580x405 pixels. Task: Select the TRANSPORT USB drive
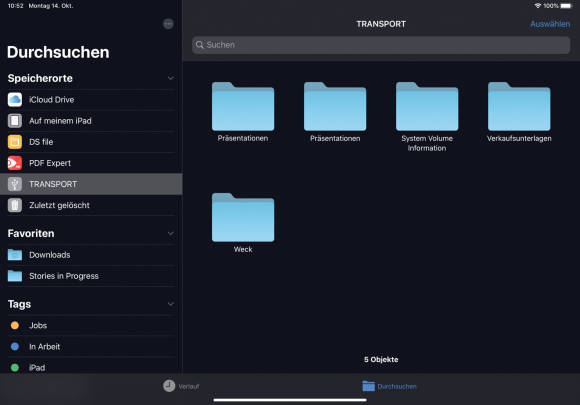(x=91, y=184)
